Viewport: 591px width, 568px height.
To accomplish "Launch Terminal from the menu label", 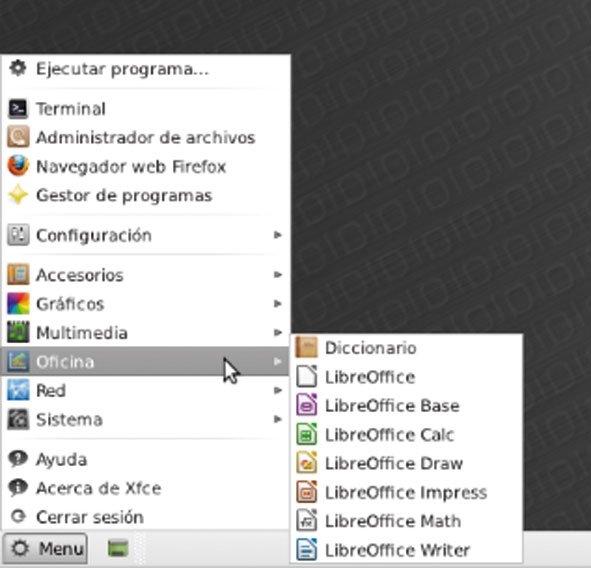I will 71,109.
